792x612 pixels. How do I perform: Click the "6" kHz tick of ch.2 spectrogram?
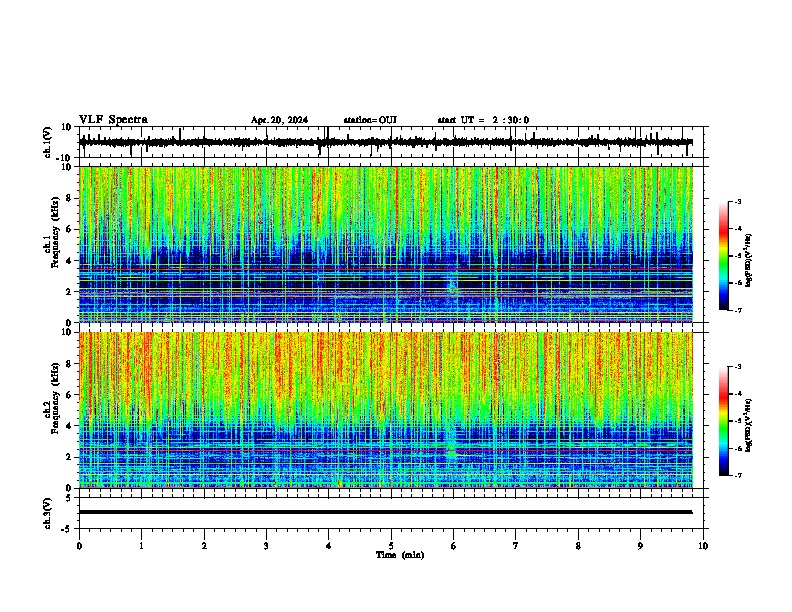69,395
